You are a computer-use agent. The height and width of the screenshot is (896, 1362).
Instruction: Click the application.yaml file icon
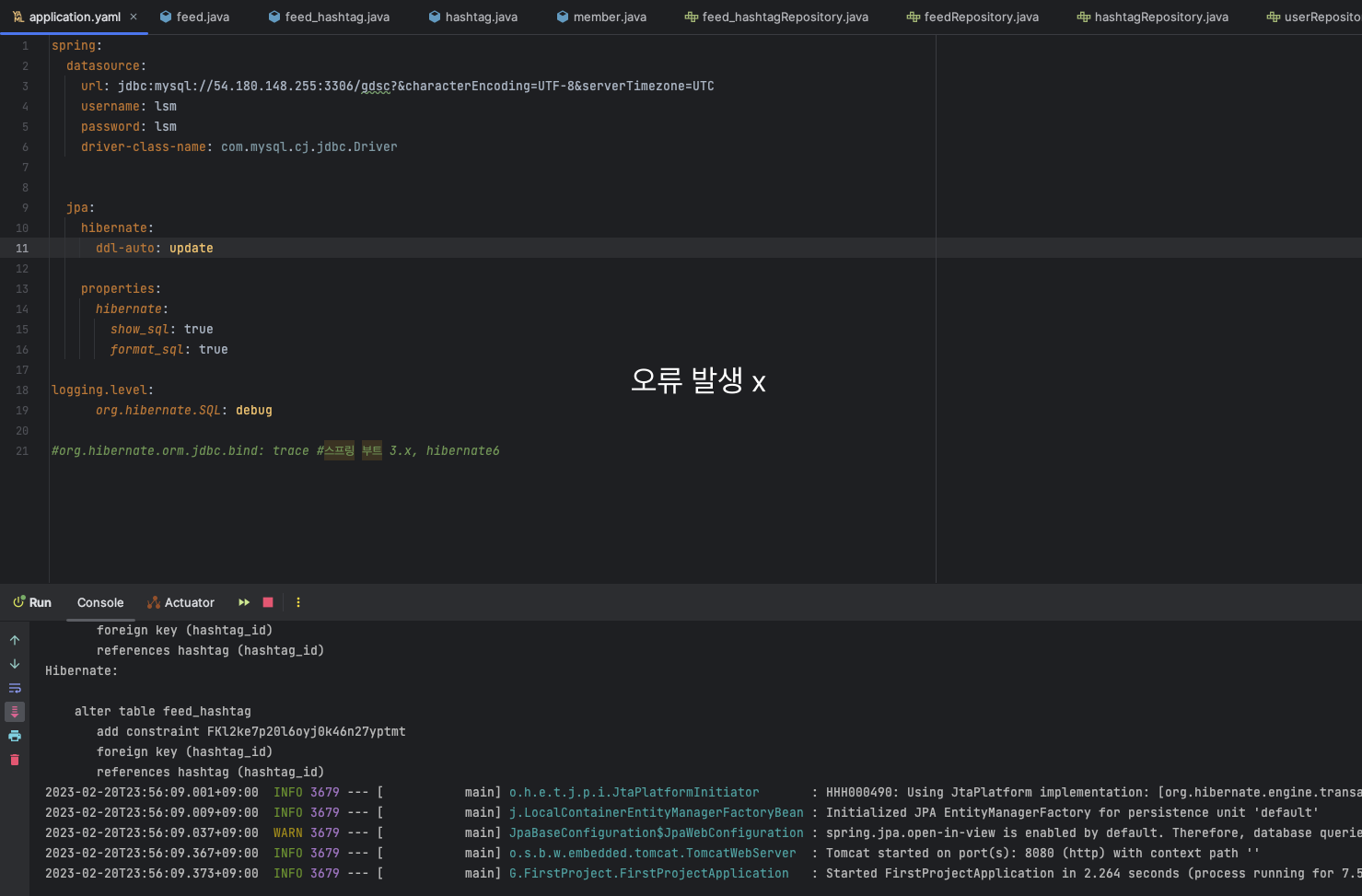coord(17,17)
